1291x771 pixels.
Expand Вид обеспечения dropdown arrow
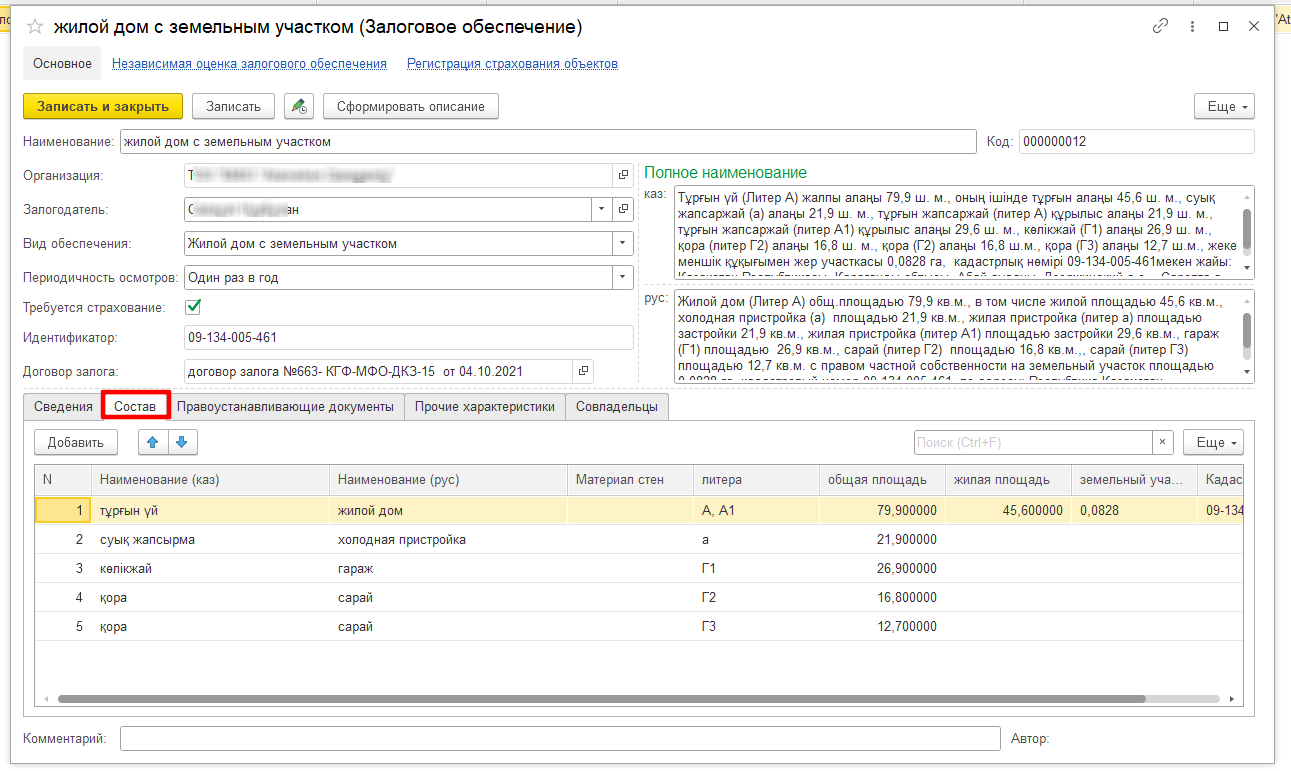623,243
